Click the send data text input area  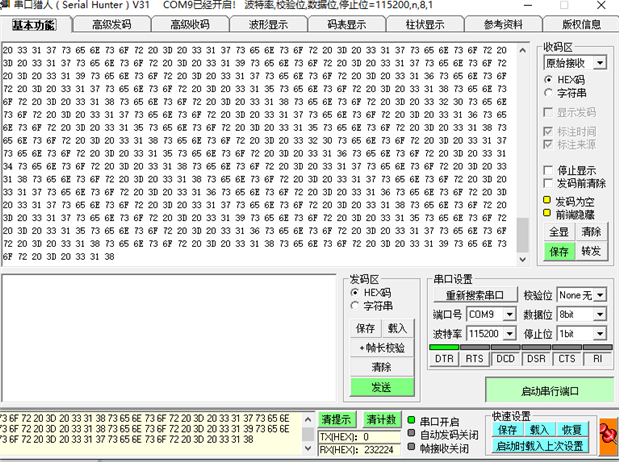click(x=169, y=338)
